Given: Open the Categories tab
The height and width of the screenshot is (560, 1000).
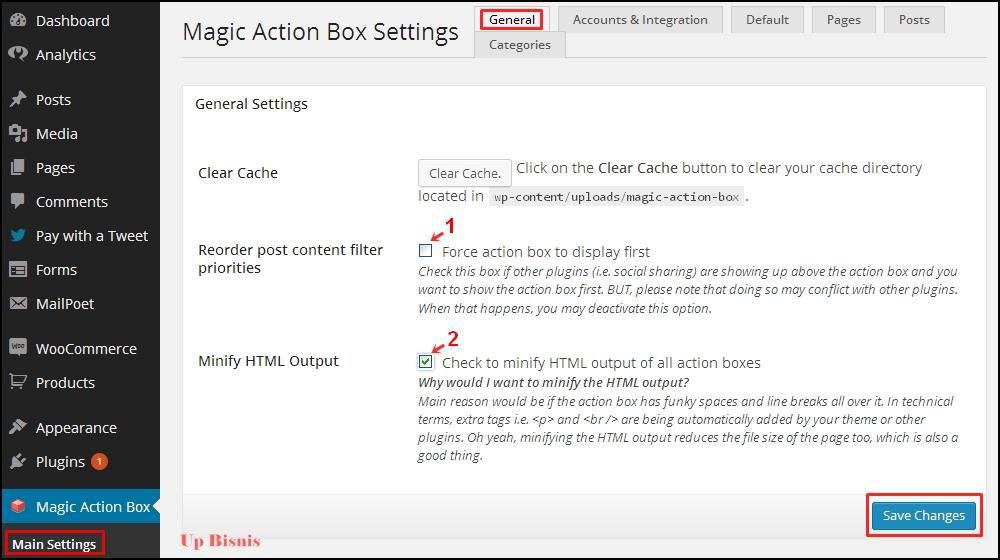Looking at the screenshot, I should pyautogui.click(x=520, y=45).
